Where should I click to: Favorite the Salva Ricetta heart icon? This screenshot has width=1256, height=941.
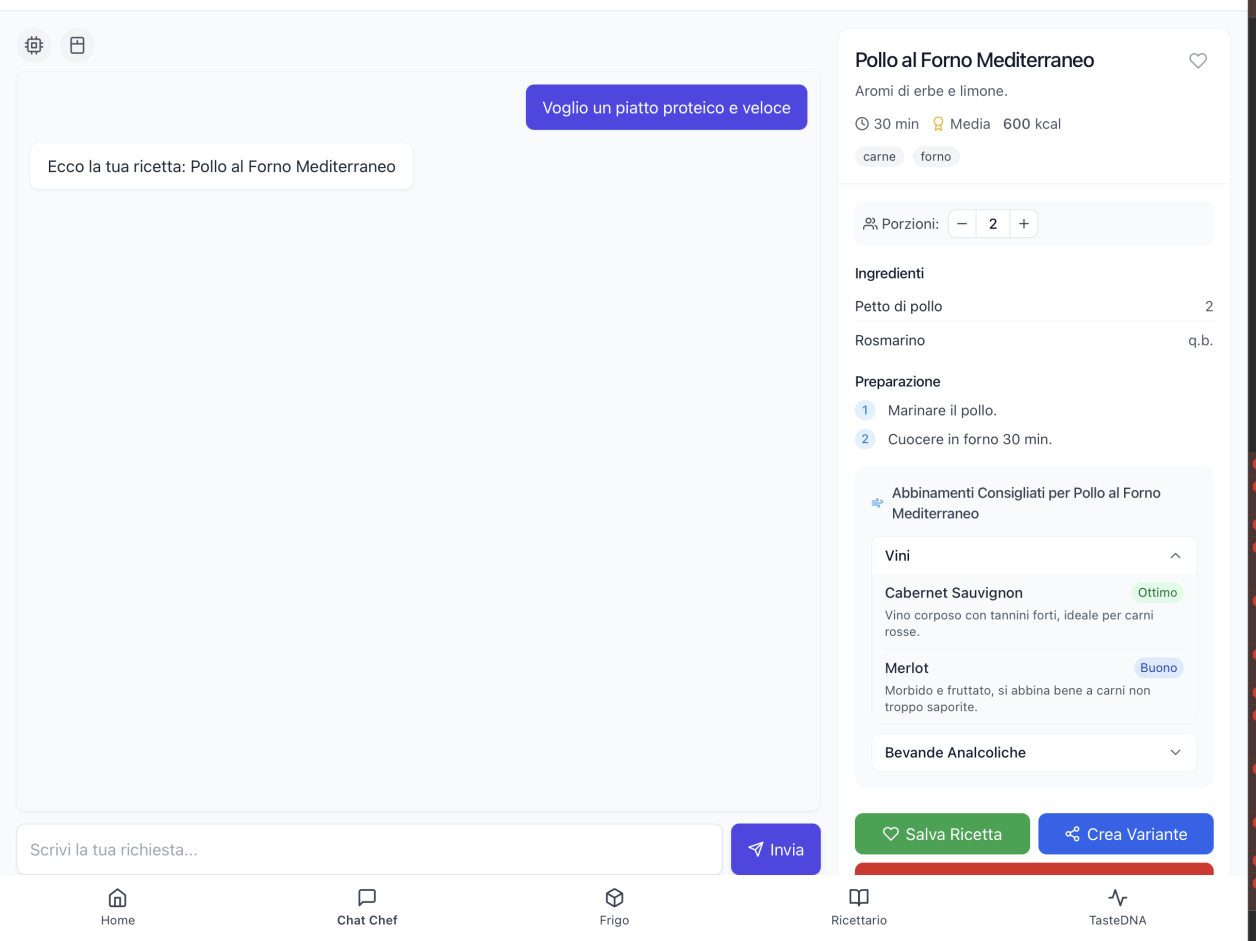coord(891,833)
